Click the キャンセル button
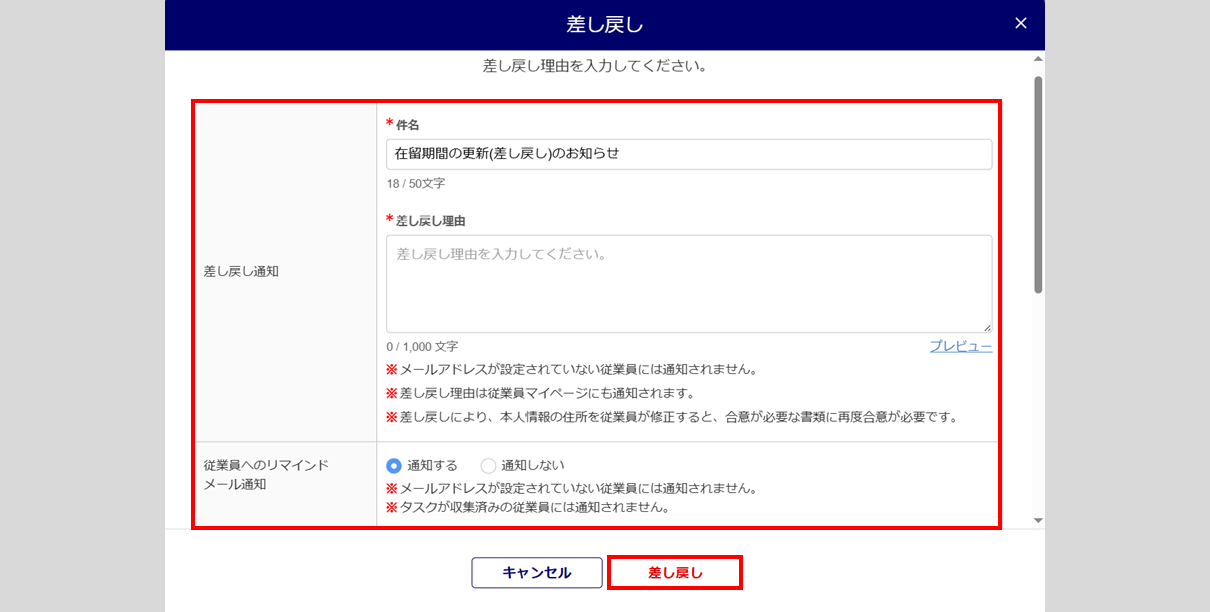 [x=537, y=573]
